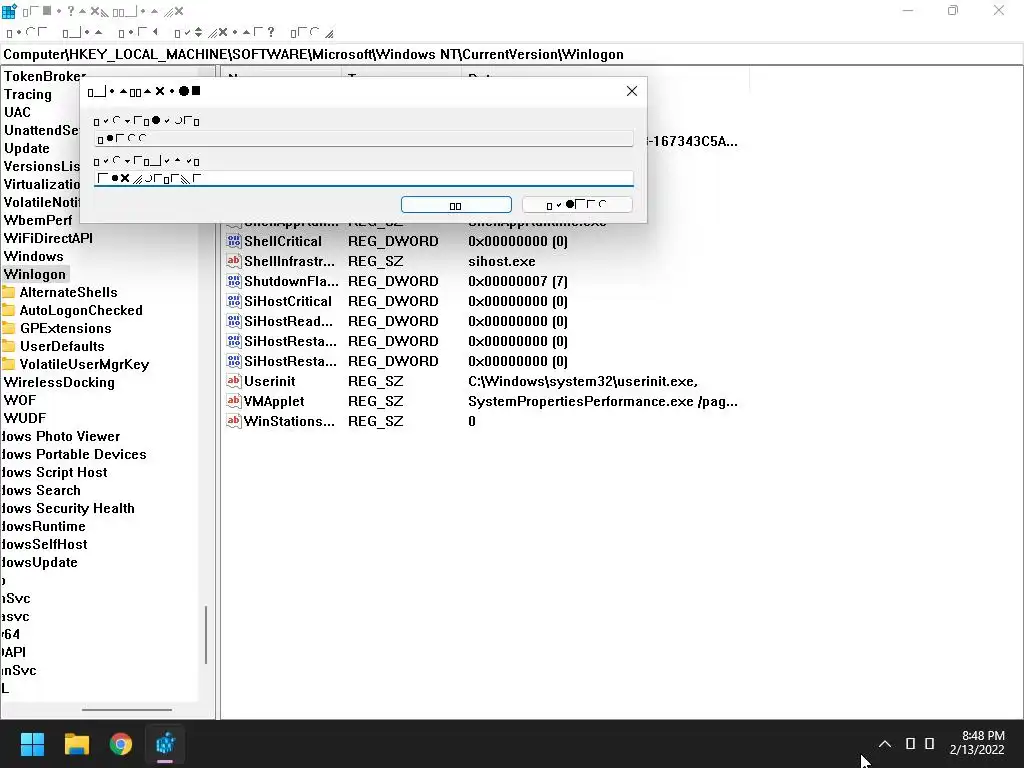This screenshot has height=768, width=1024.
Task: Close the edit string dialog with X
Action: [632, 91]
